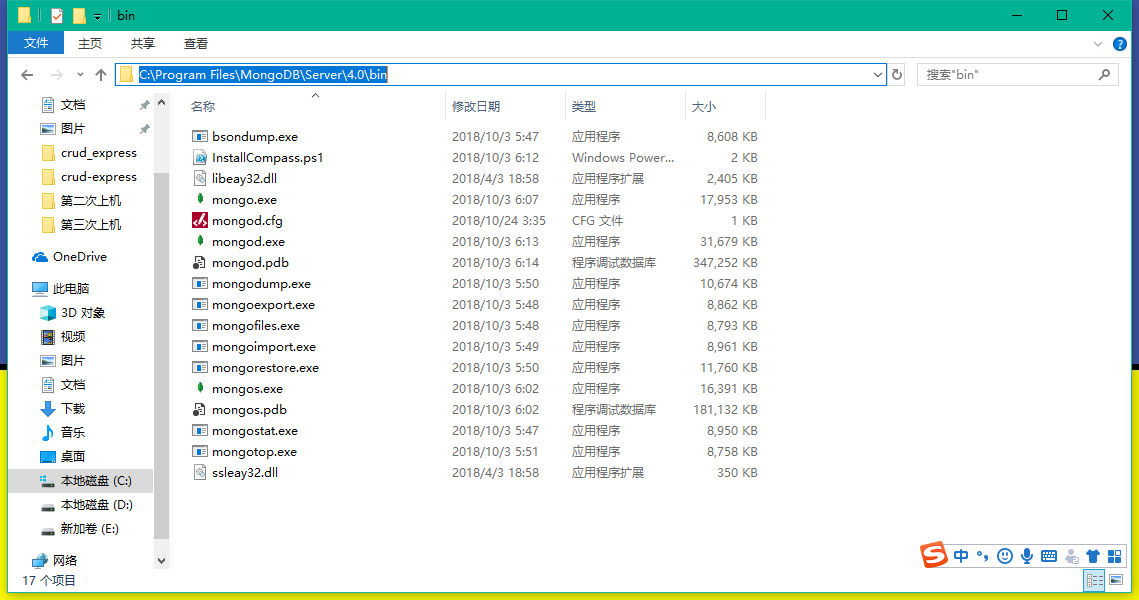Click the 搜索"bin" search box
Screen dimensions: 1139x600
[1017, 75]
